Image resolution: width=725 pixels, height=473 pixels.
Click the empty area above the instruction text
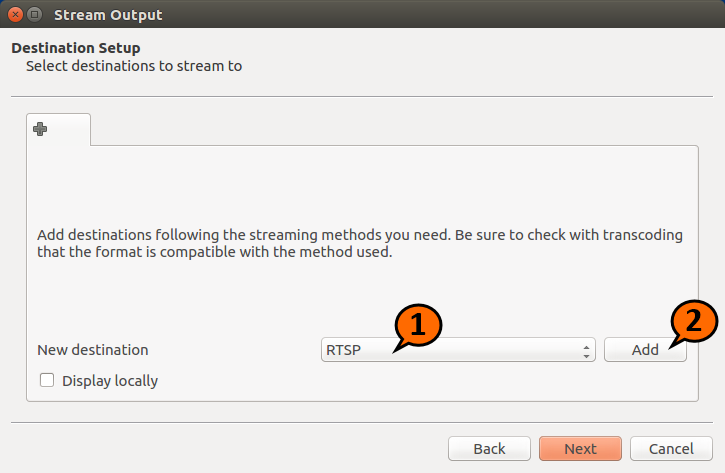[360, 185]
